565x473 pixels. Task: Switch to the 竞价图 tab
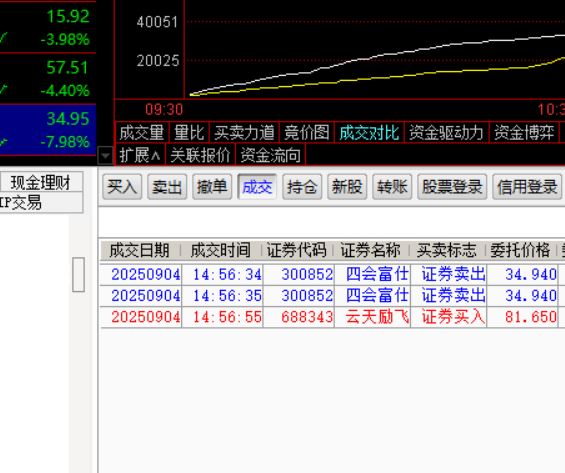point(306,133)
